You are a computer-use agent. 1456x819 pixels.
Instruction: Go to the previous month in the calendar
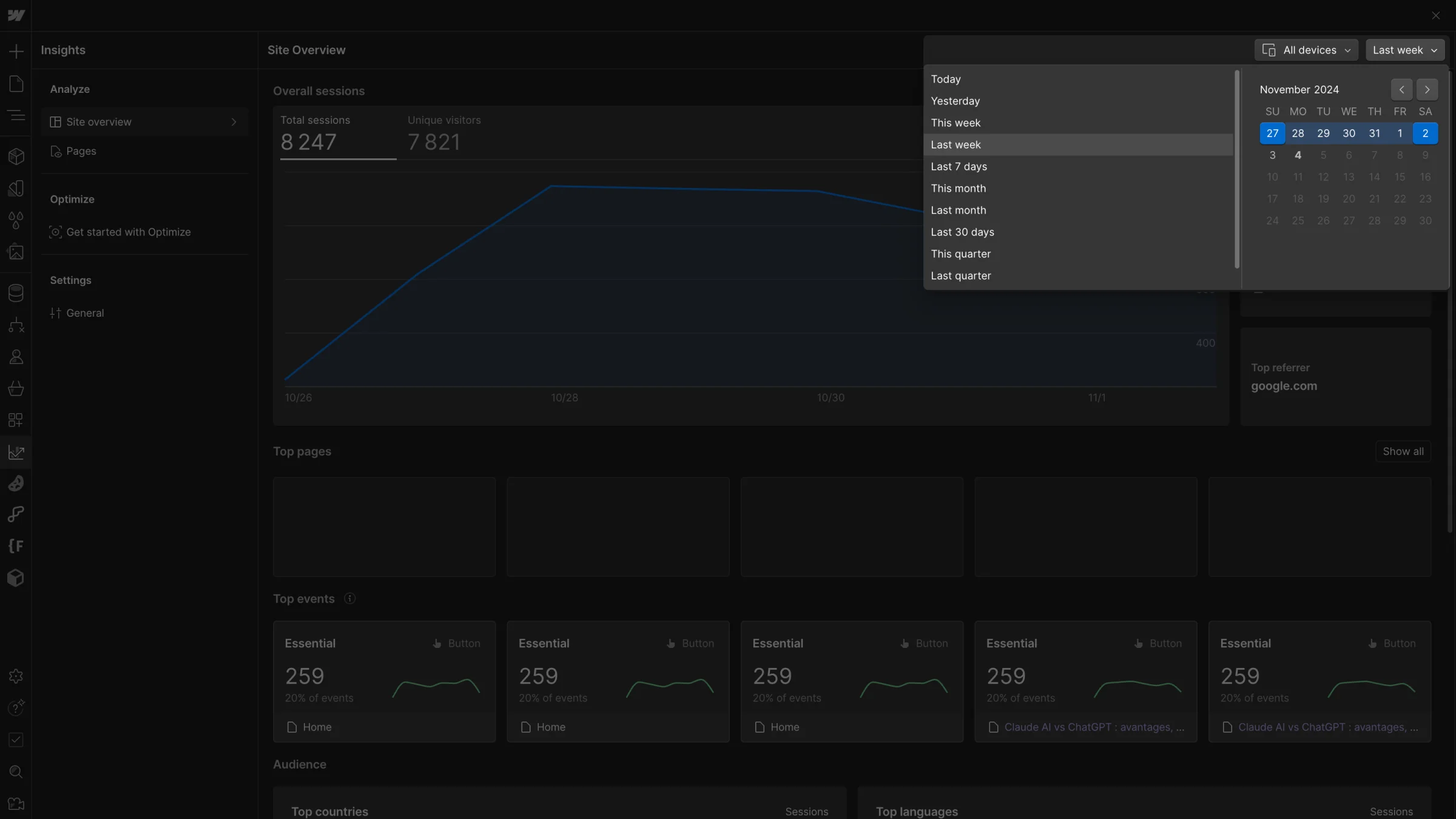point(1401,90)
